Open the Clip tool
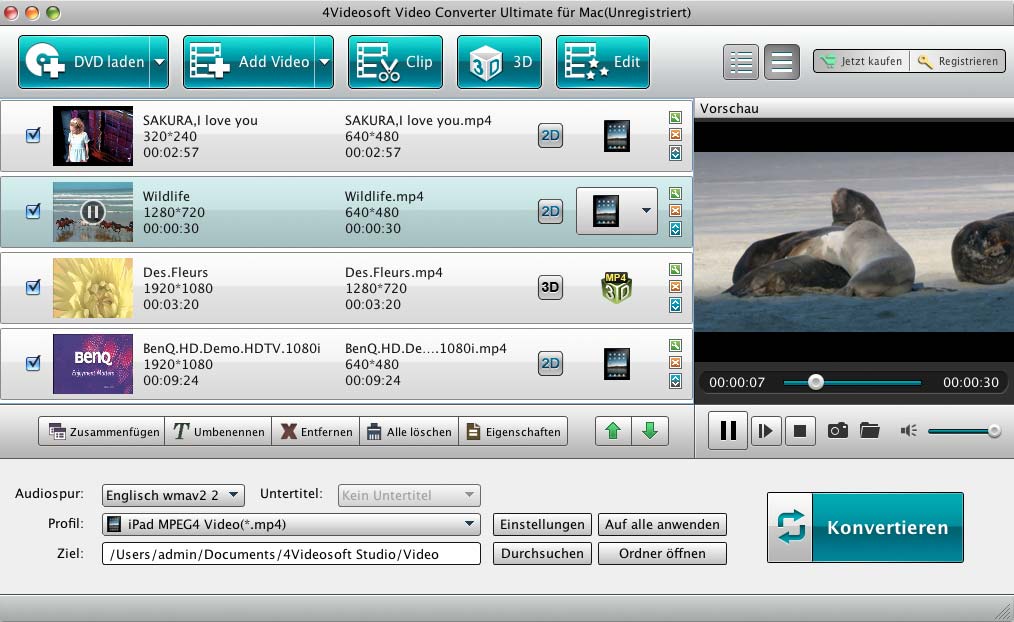1014x622 pixels. 395,62
